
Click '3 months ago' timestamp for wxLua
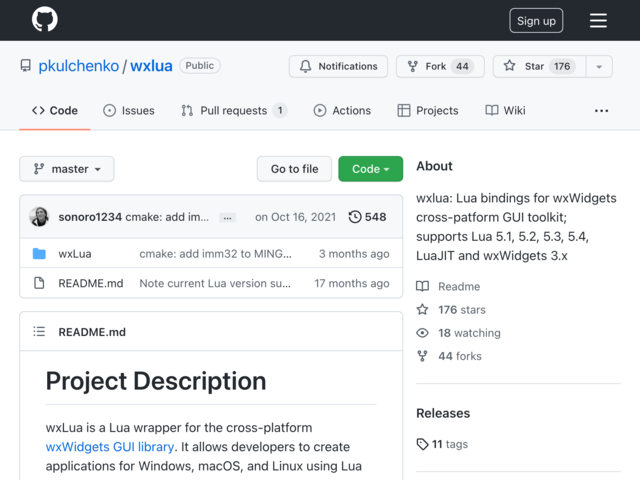point(354,254)
